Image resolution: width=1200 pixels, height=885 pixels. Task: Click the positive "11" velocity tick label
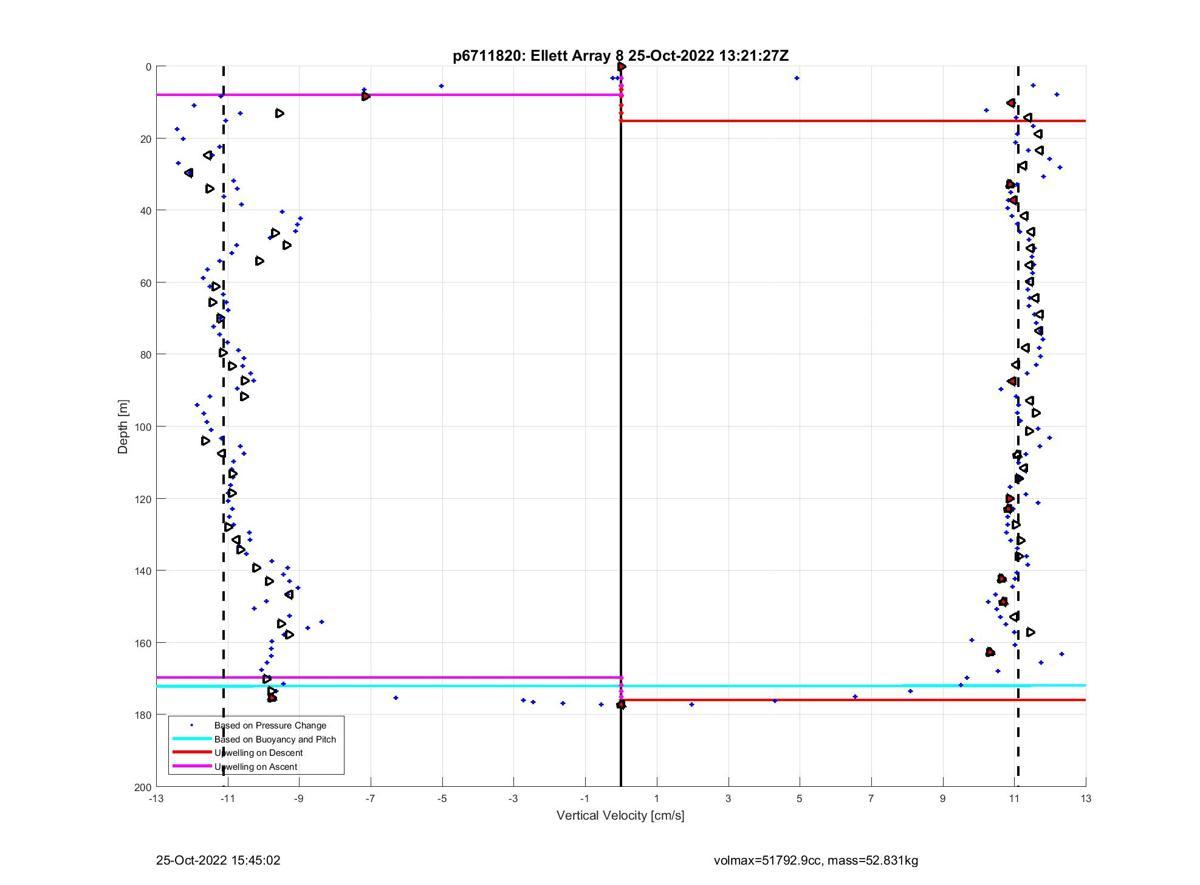1014,798
